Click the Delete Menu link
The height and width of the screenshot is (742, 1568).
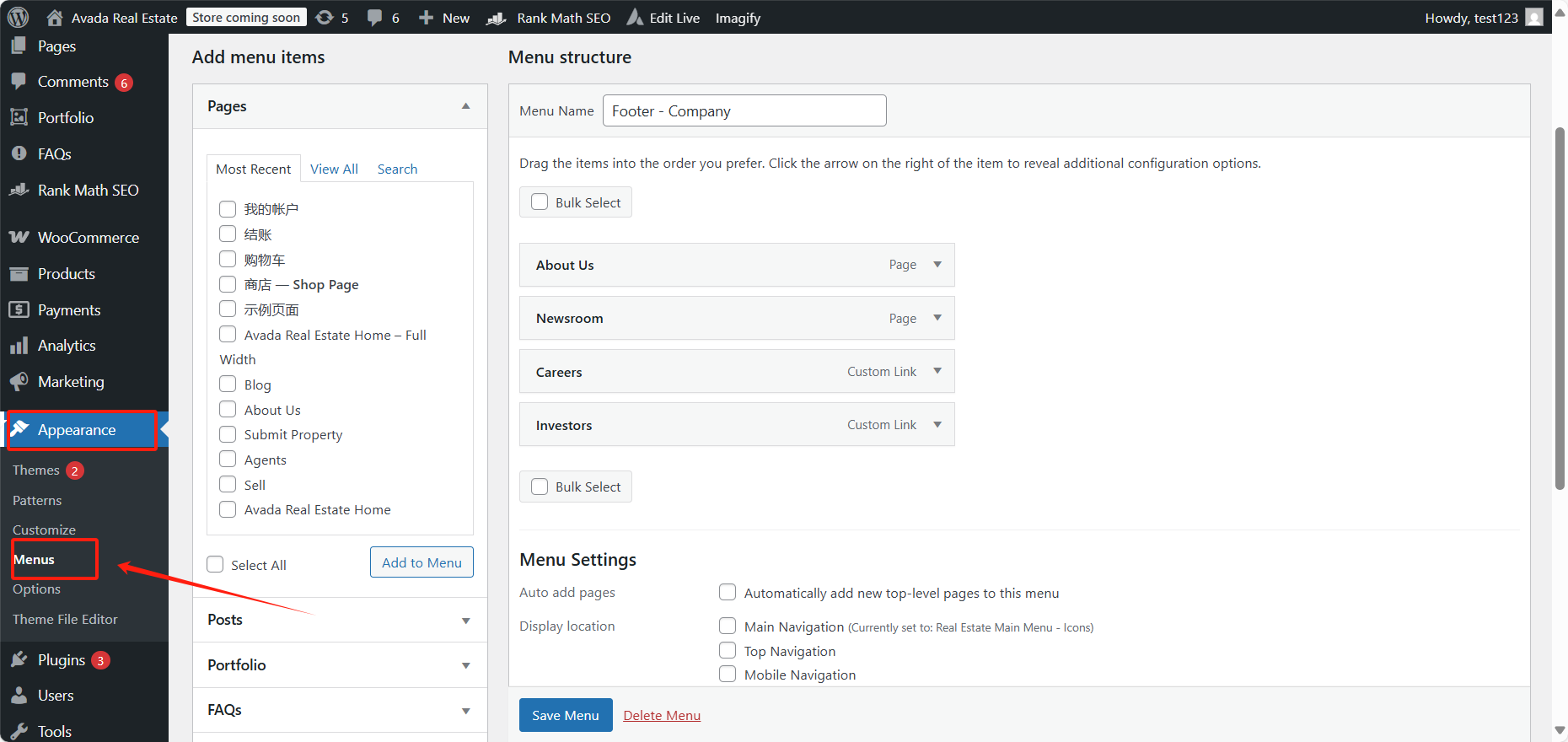(662, 716)
